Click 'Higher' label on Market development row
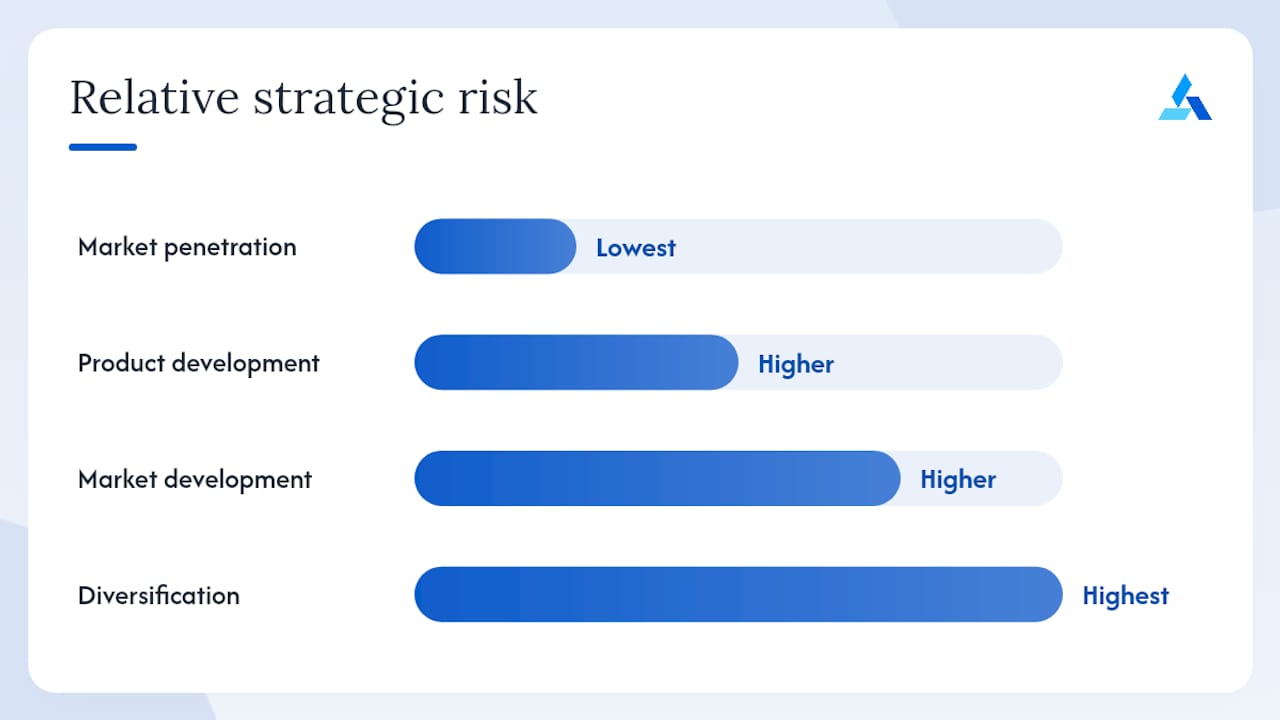Screen dimensions: 1280x720 958,480
